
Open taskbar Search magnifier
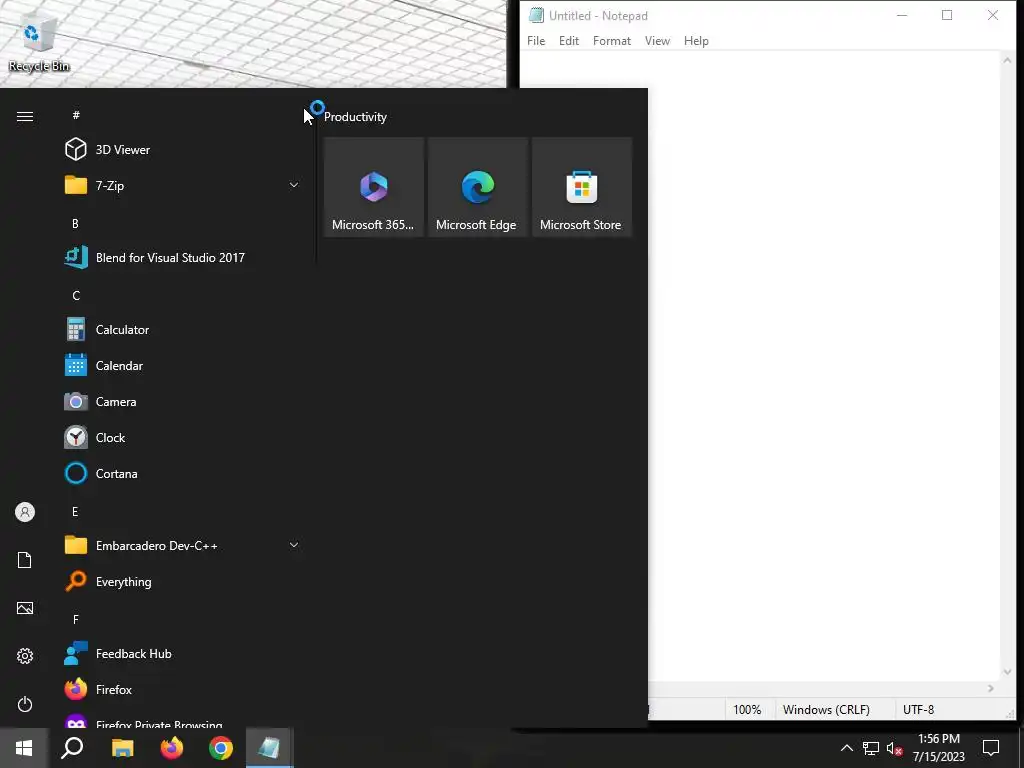tap(72, 748)
